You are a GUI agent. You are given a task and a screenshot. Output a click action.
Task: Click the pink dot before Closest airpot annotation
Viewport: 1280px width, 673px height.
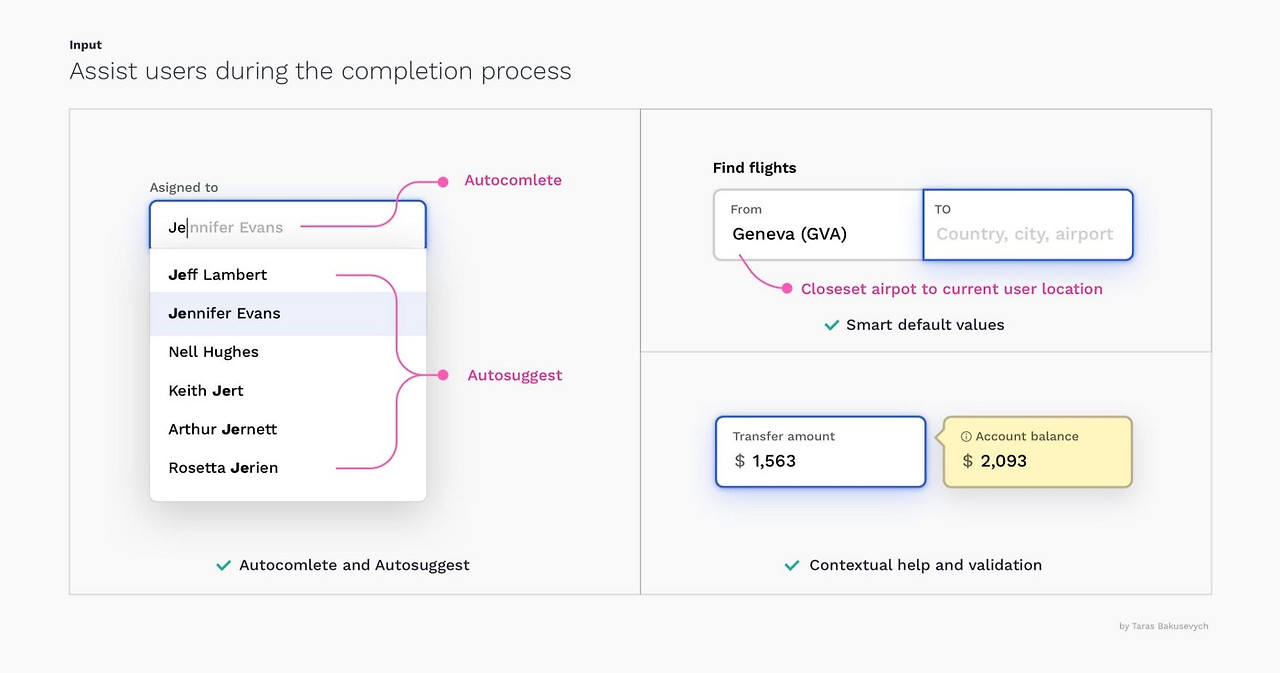[789, 289]
